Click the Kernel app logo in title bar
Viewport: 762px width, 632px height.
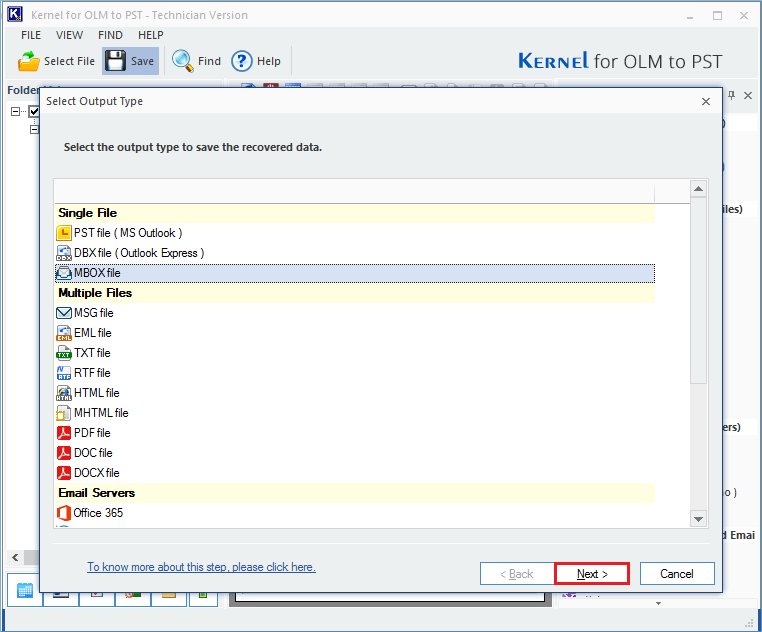15,14
